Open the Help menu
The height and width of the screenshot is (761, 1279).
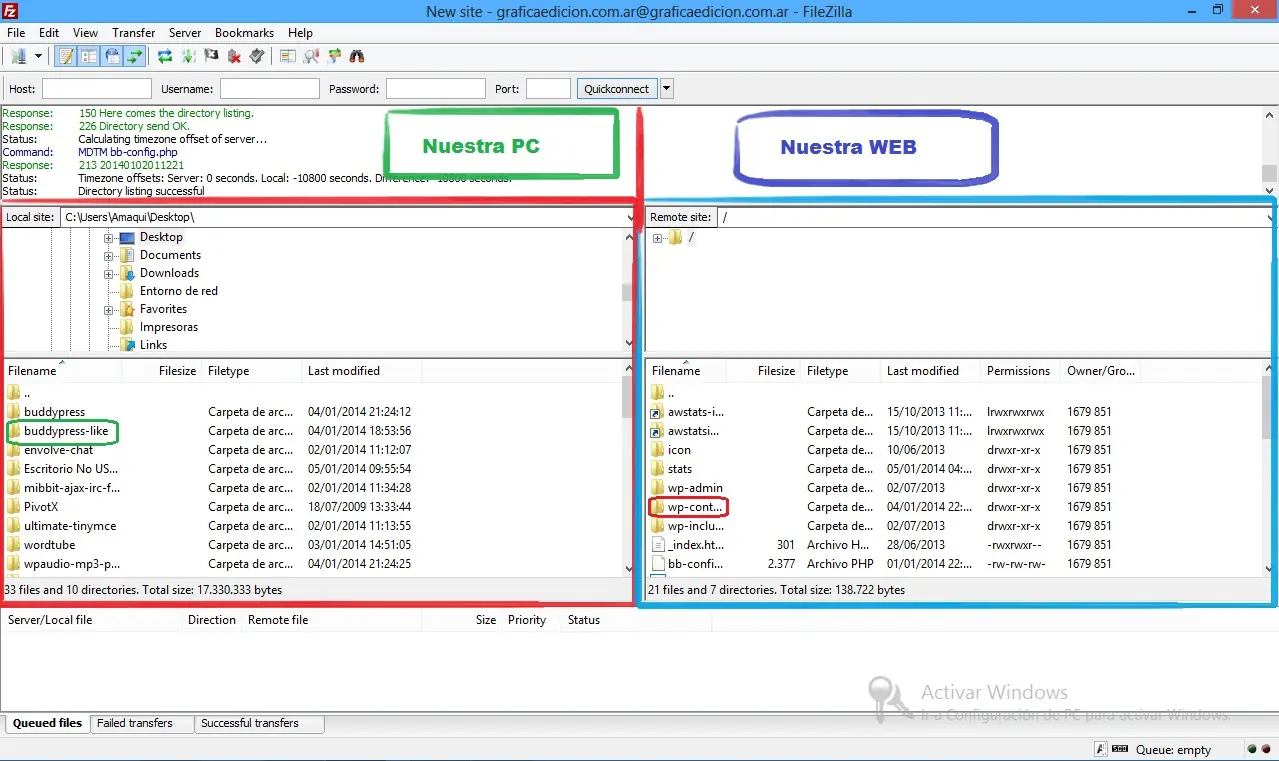pos(300,33)
